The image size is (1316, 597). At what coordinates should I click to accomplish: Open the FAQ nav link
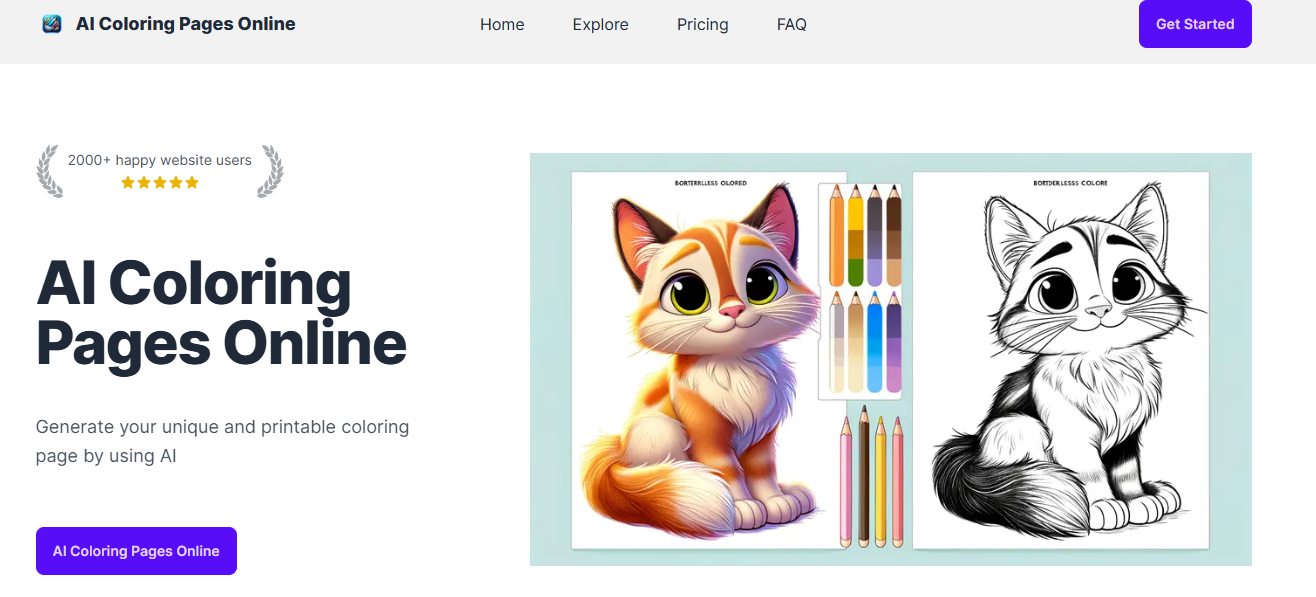coord(792,24)
